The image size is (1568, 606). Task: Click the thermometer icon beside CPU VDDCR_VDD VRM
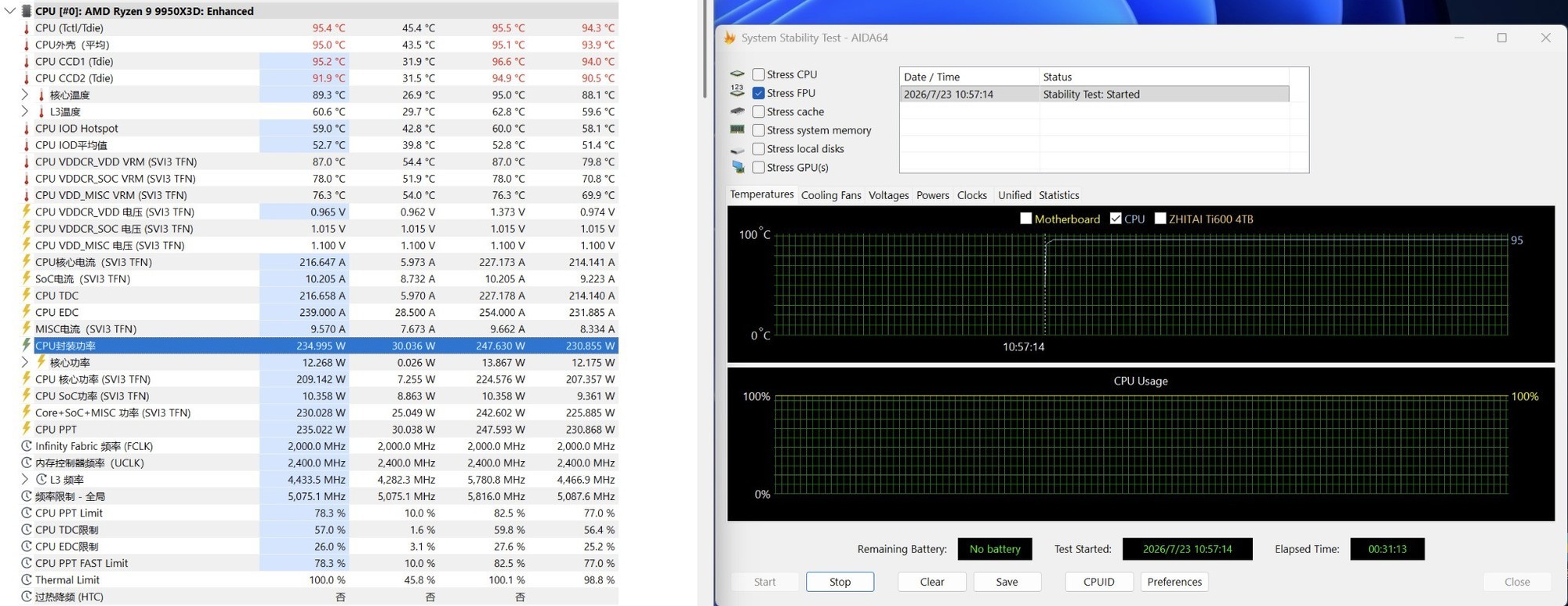click(x=26, y=162)
